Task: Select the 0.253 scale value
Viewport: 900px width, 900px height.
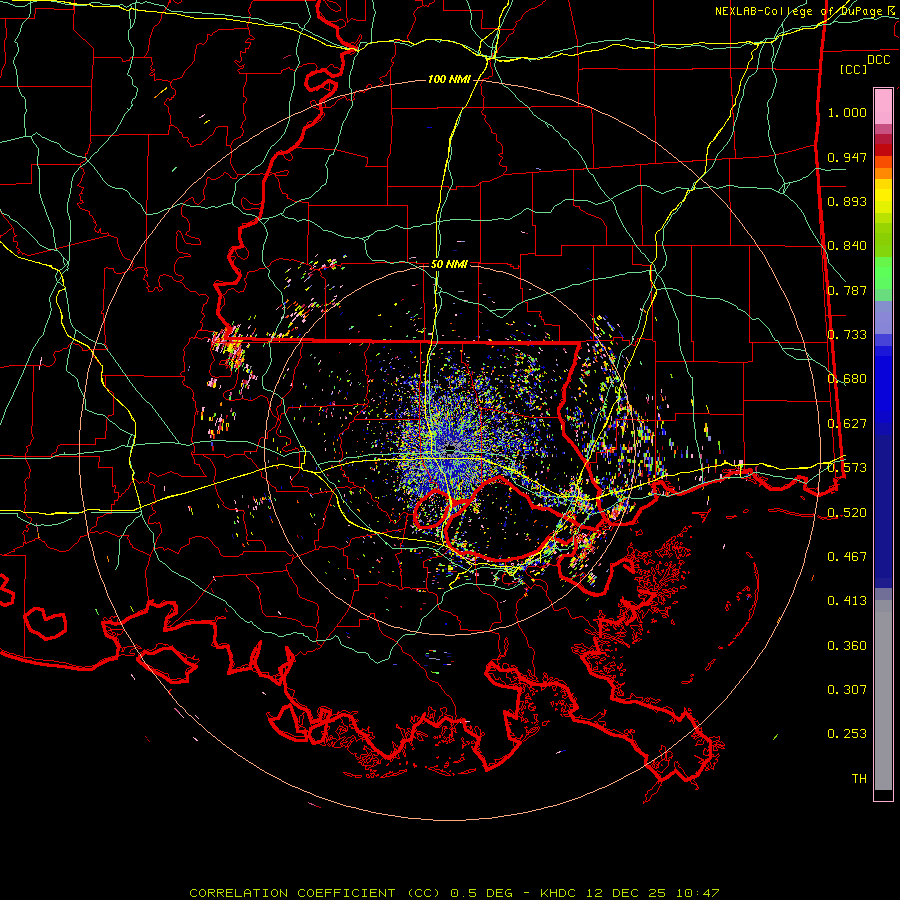Action: (x=847, y=734)
